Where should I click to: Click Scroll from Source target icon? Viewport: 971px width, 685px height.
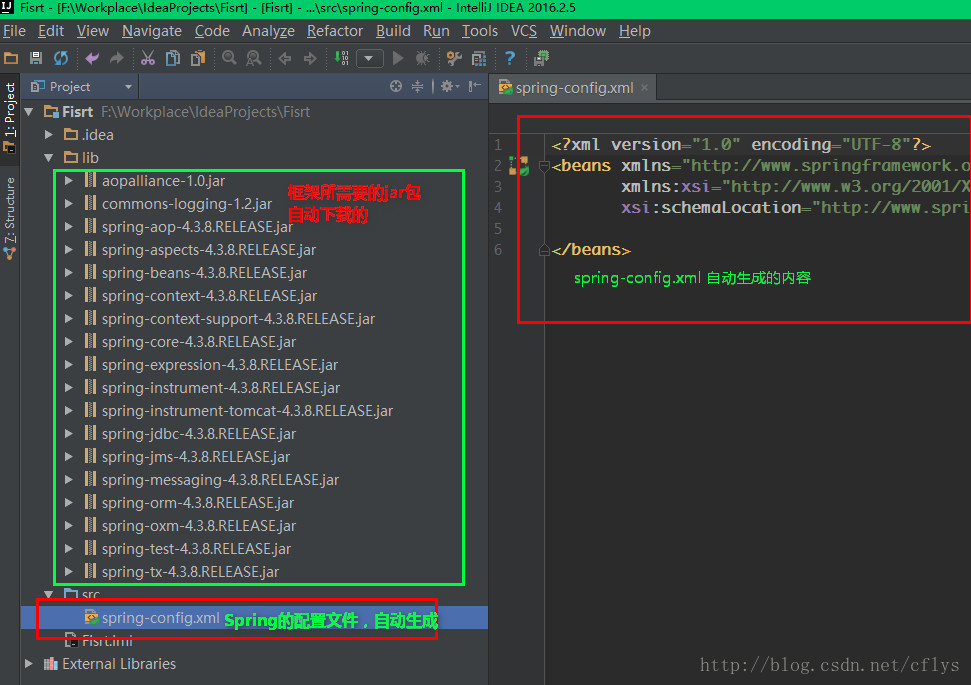[396, 87]
